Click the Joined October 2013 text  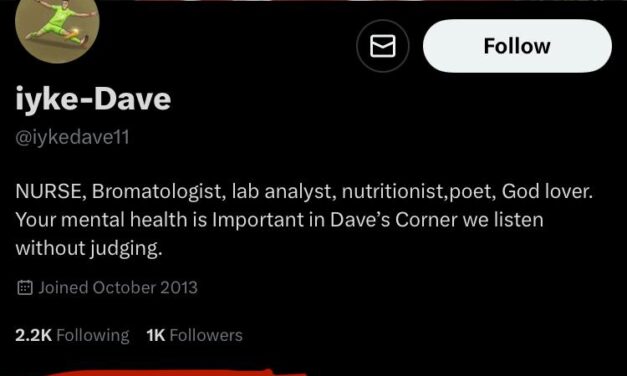[118, 288]
